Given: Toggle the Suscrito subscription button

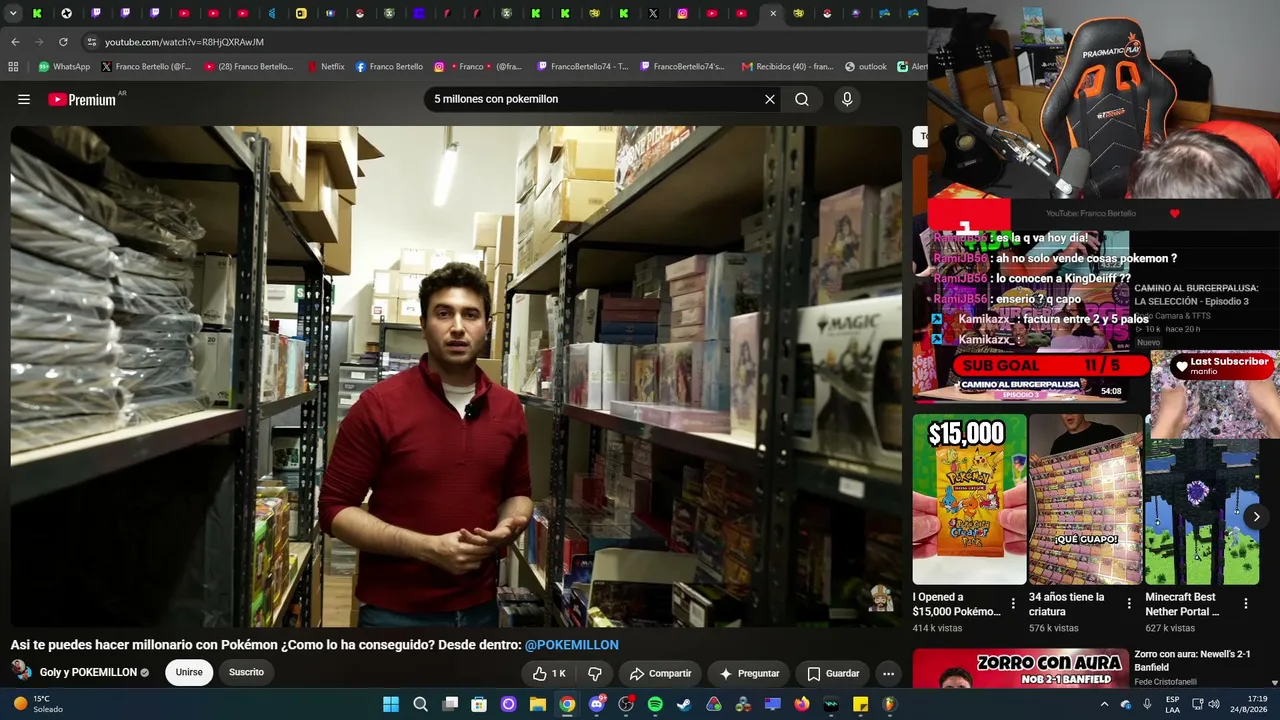Looking at the screenshot, I should [x=246, y=672].
